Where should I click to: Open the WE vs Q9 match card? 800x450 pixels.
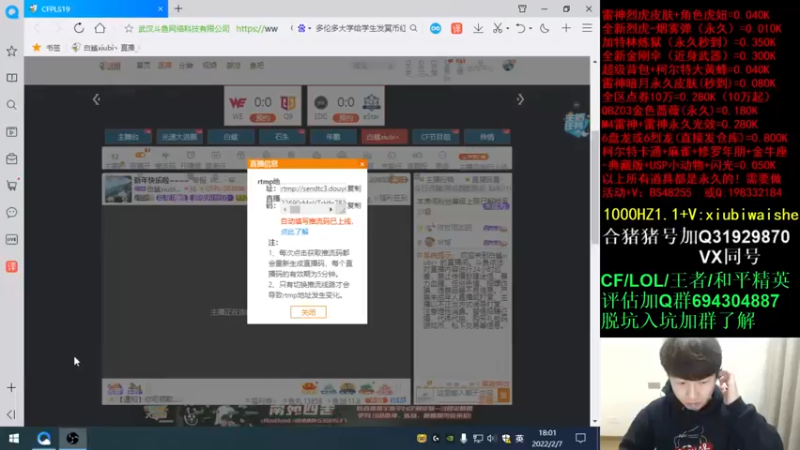coord(262,106)
